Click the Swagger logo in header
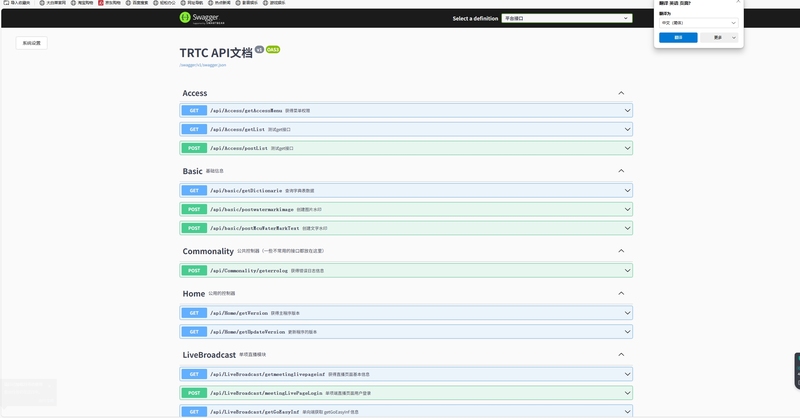Screen dimensions: 800x418 point(202,18)
